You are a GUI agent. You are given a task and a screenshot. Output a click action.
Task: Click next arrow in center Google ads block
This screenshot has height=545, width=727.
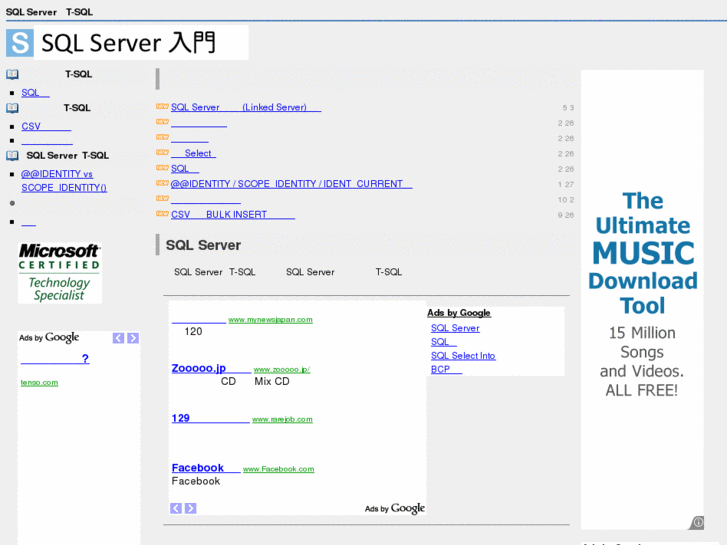pyautogui.click(x=191, y=508)
